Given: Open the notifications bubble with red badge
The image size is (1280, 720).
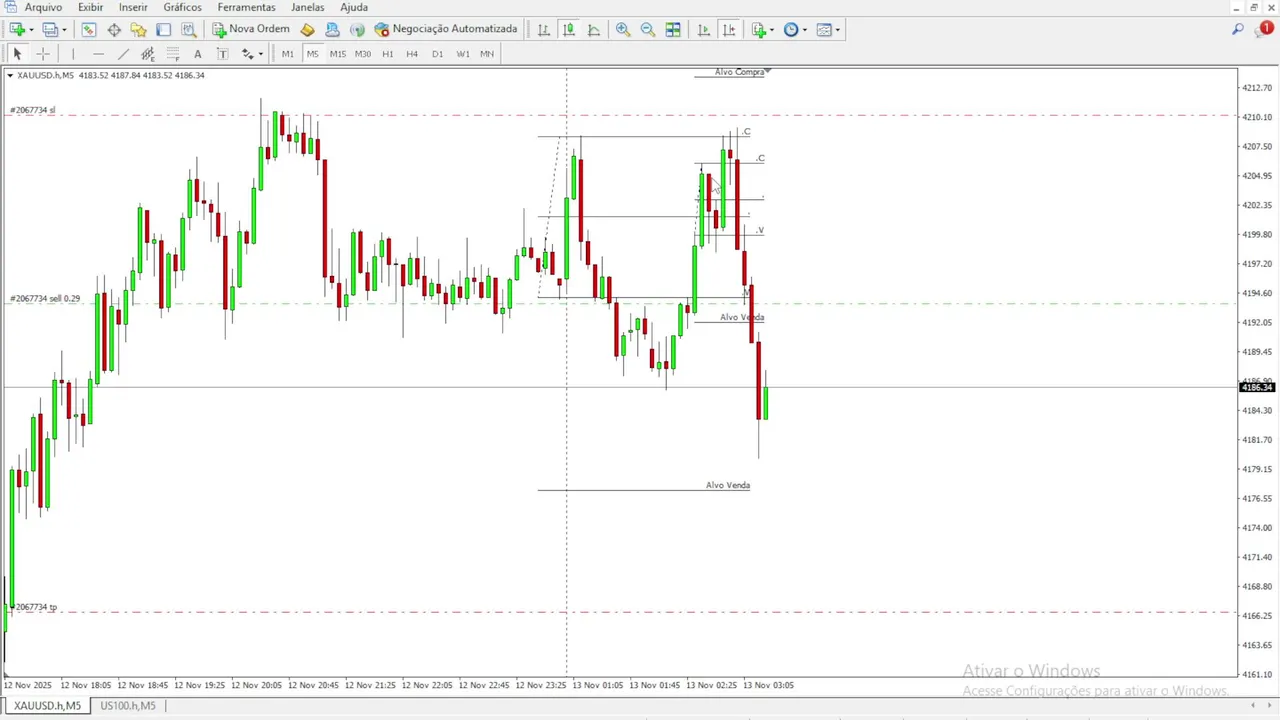Looking at the screenshot, I should tap(1263, 30).
